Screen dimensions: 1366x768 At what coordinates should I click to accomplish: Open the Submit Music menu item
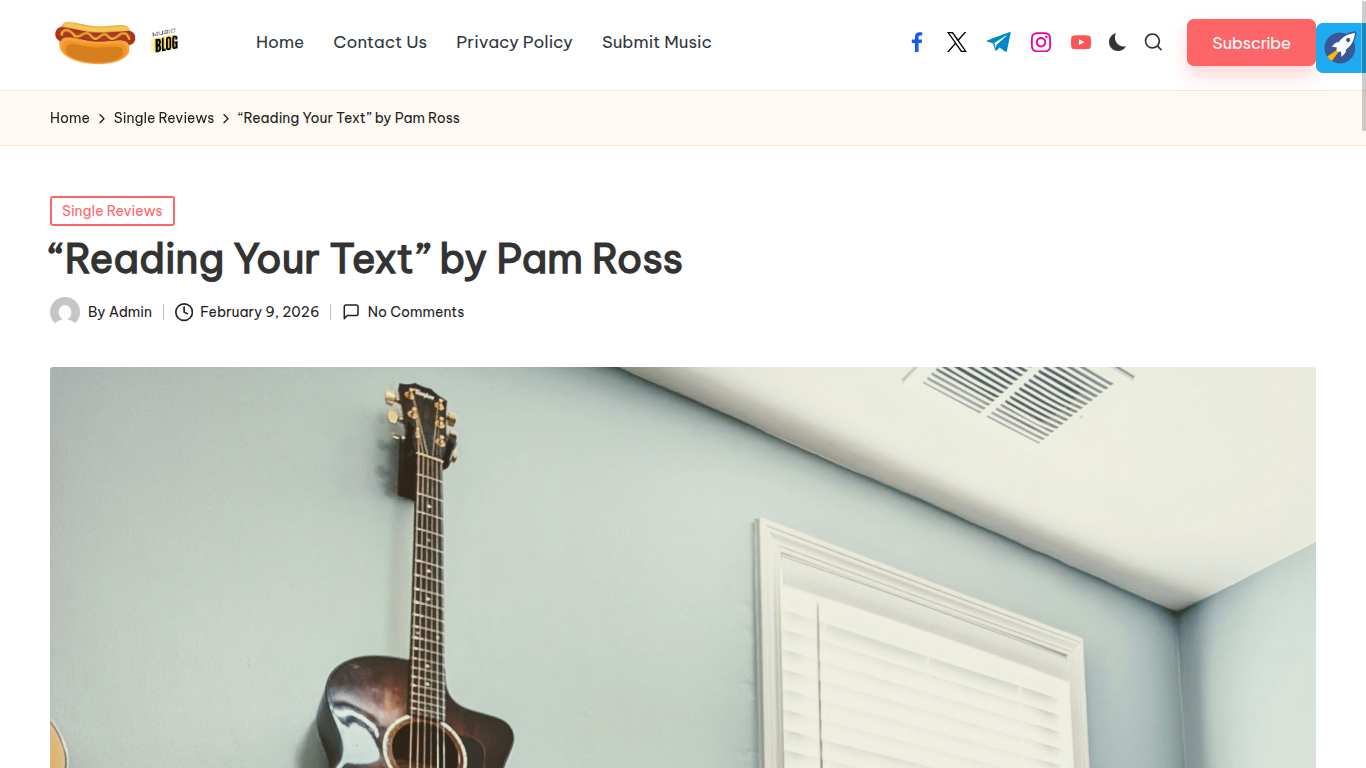point(657,42)
